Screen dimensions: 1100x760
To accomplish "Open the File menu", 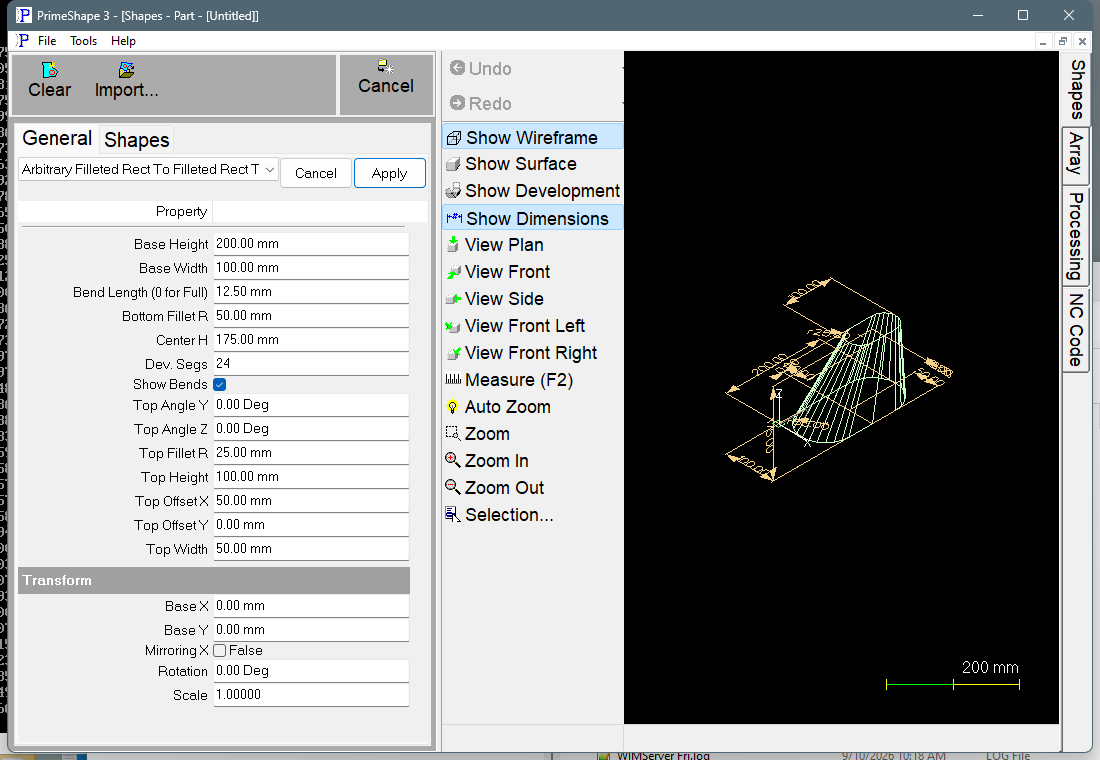I will [47, 41].
